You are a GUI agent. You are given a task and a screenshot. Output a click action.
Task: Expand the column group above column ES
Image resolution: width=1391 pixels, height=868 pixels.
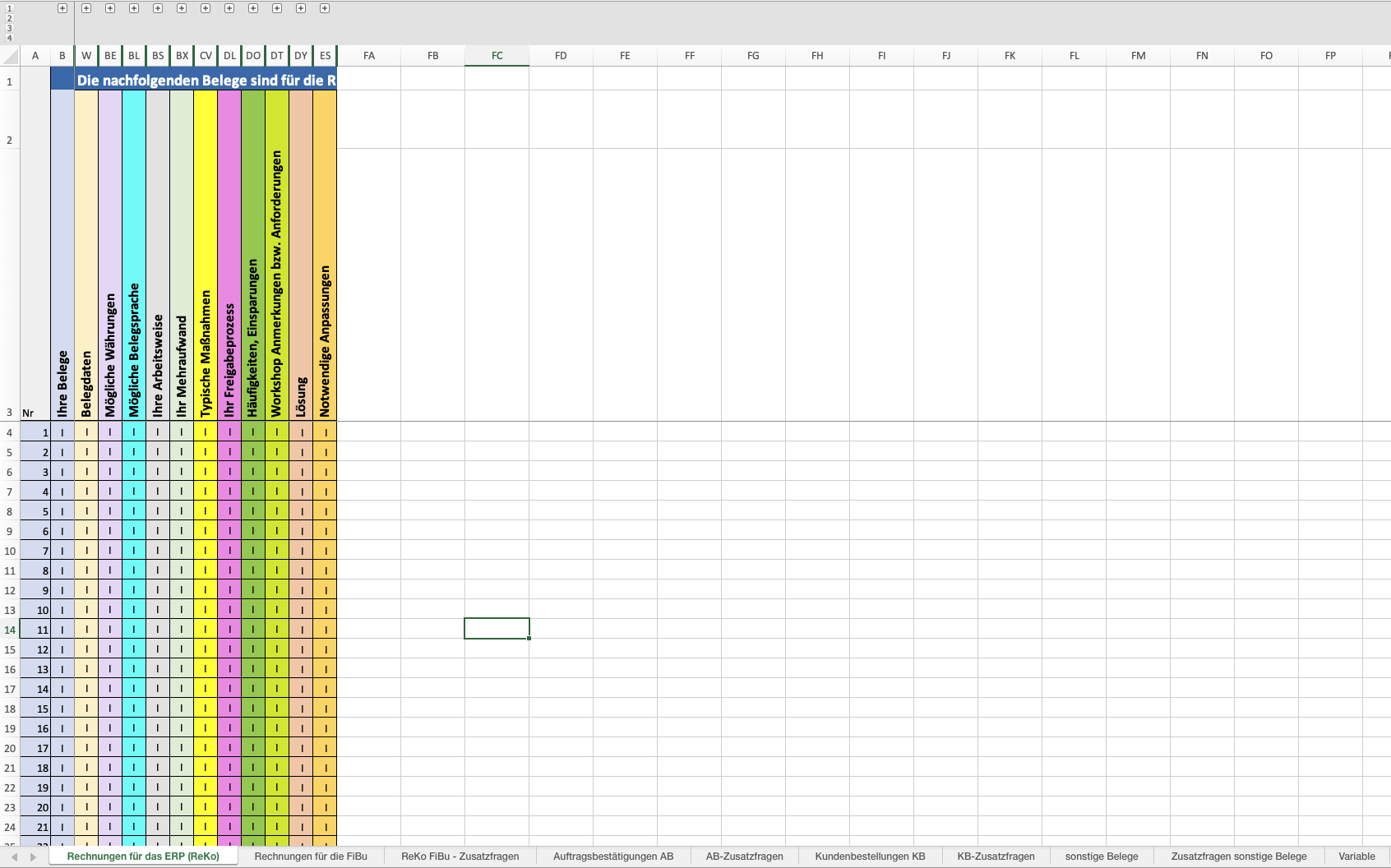[x=325, y=8]
